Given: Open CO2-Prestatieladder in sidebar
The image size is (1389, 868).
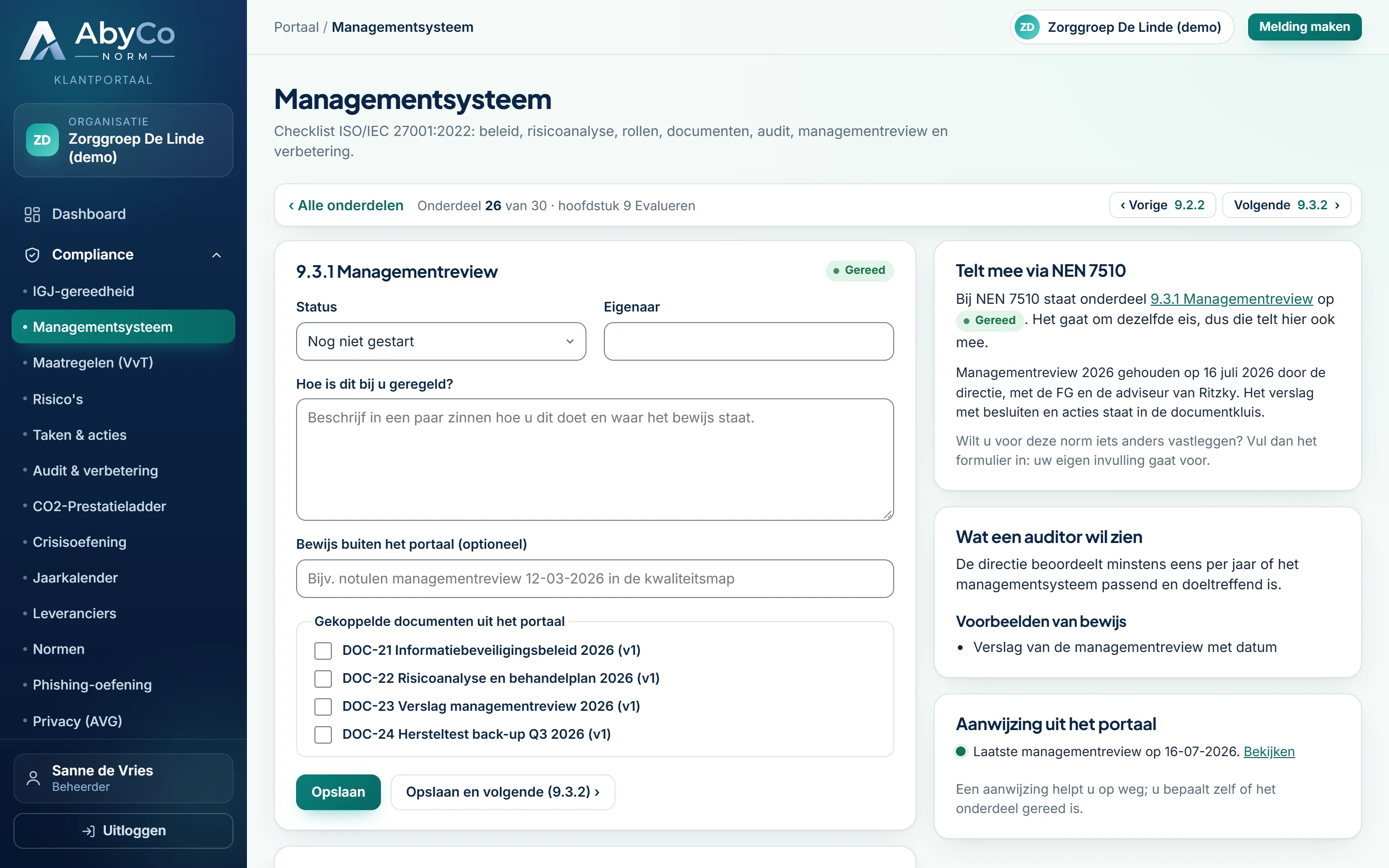Looking at the screenshot, I should point(123,506).
